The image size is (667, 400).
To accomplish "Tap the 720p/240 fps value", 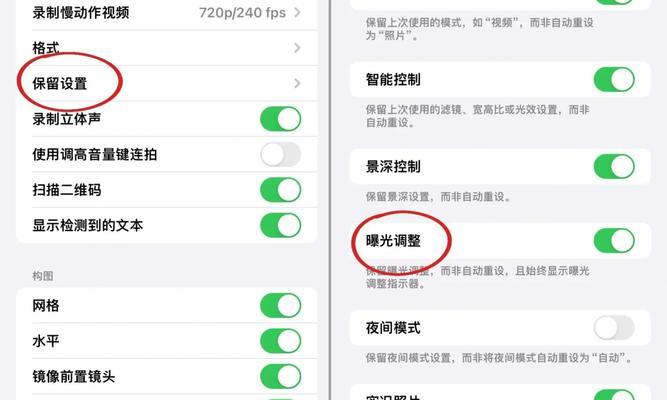I will pyautogui.click(x=242, y=13).
